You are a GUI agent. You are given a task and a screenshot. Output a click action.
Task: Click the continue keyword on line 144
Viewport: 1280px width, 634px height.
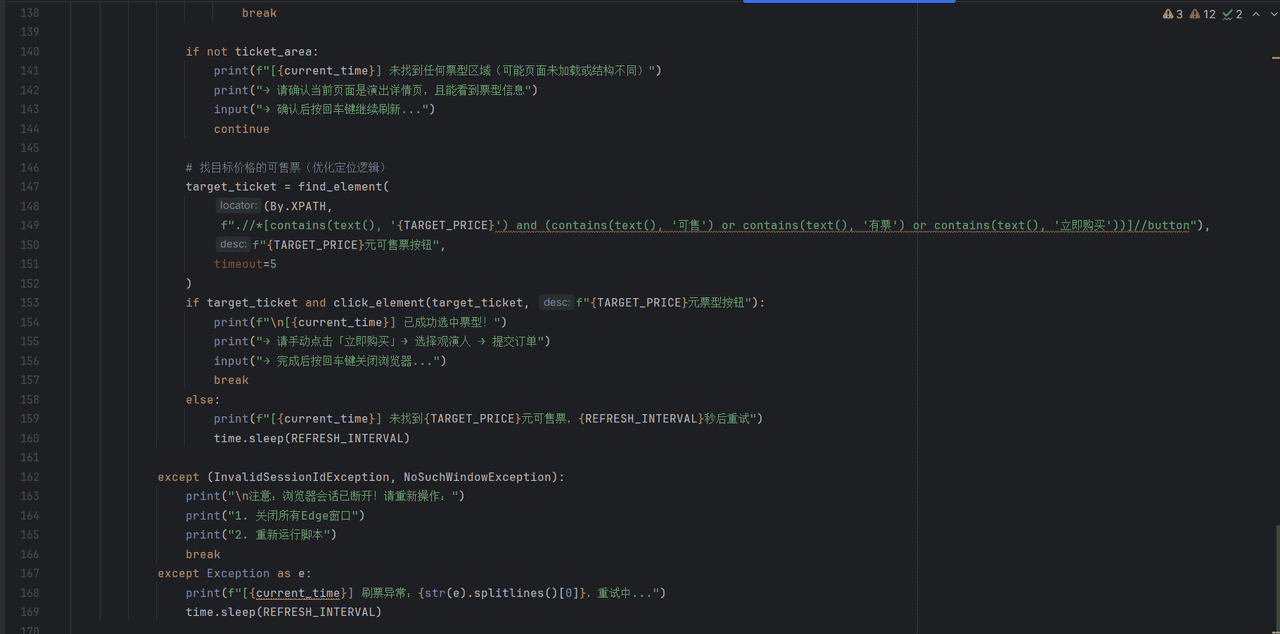[x=241, y=129]
